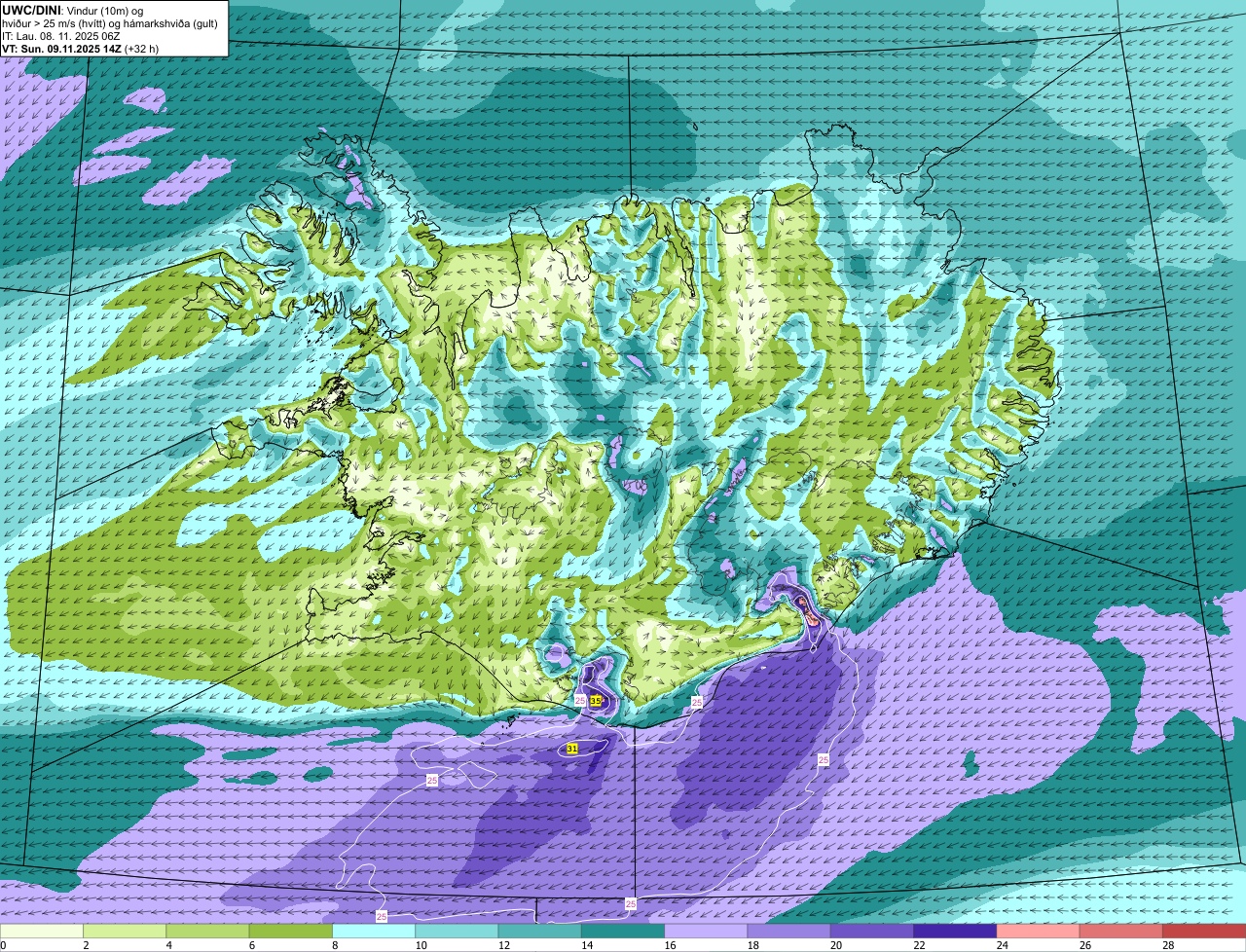
Task: Click the legend tick label "12"
Action: 502,945
